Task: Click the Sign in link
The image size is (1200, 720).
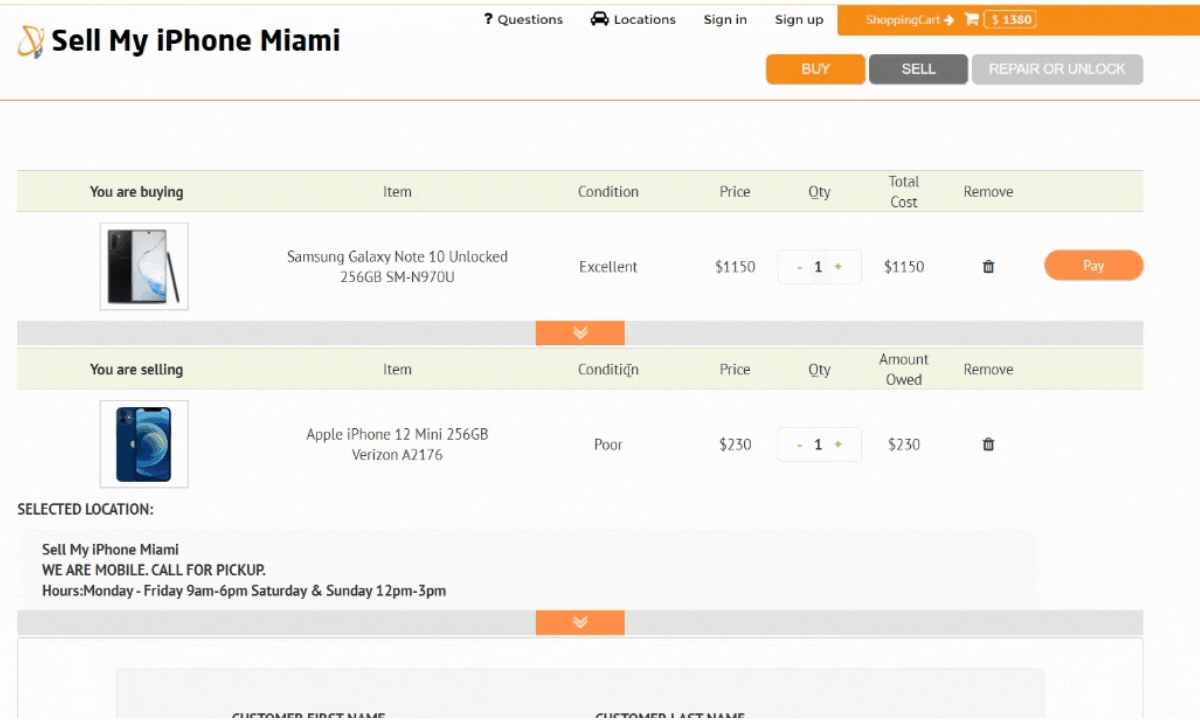Action: 725,19
